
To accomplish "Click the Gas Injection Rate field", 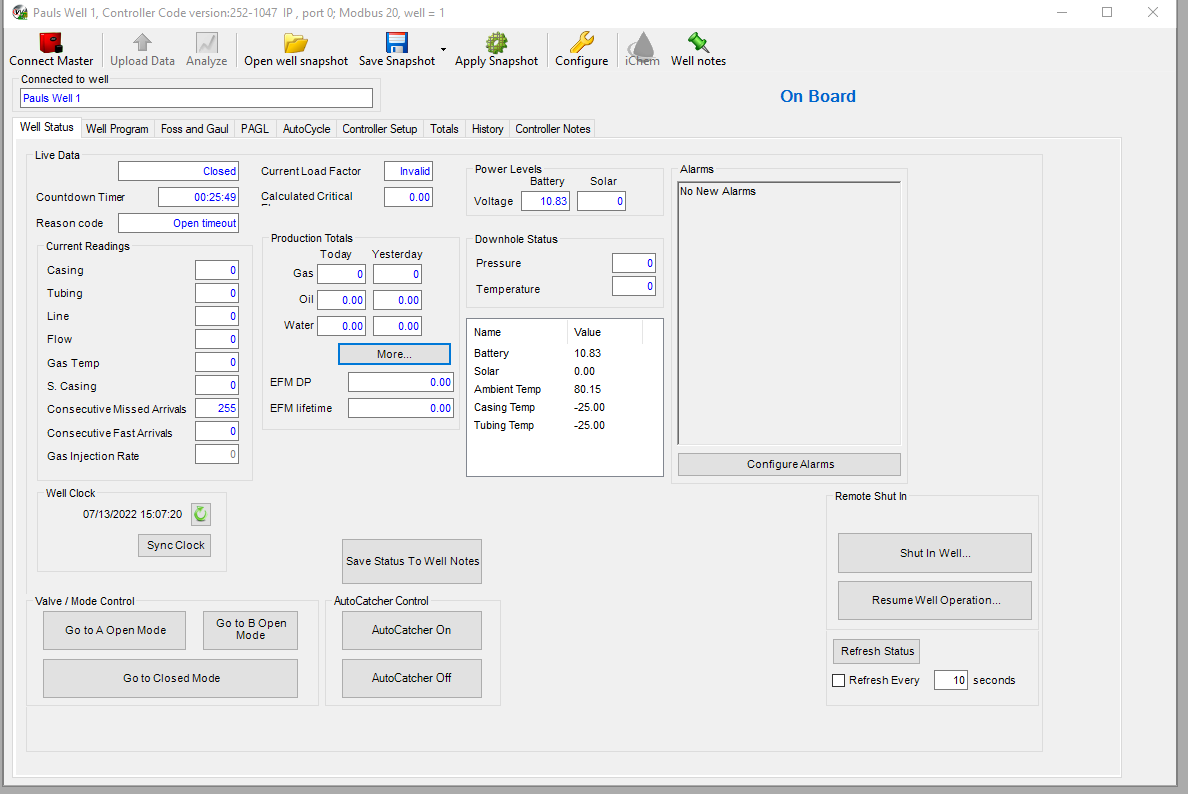I will (x=217, y=455).
